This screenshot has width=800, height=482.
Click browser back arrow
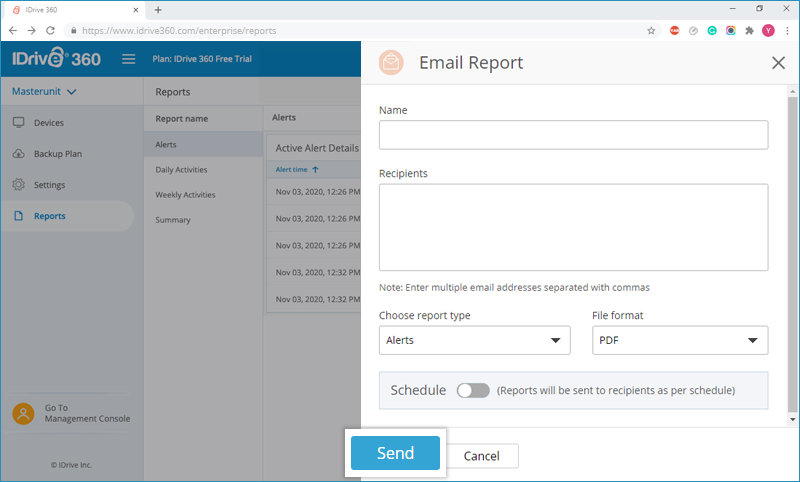click(x=13, y=31)
